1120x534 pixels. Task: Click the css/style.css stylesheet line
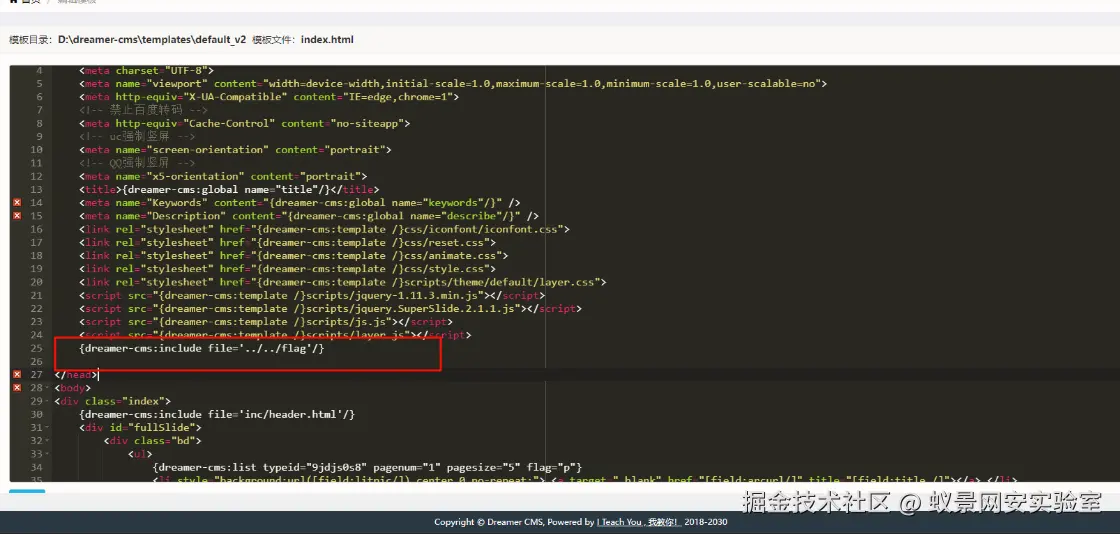tap(287, 268)
